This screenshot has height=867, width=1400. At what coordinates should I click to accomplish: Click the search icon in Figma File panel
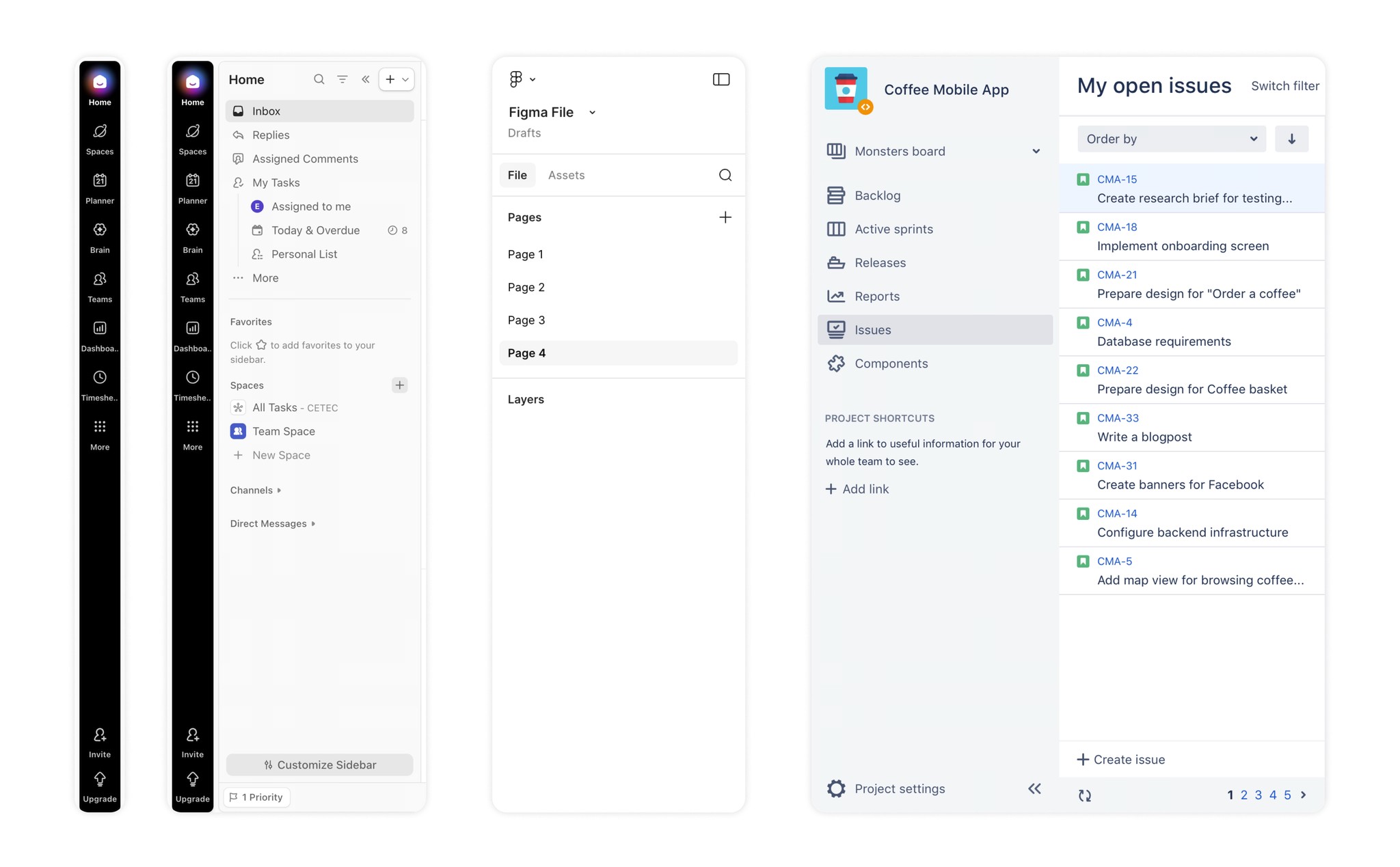[x=725, y=175]
